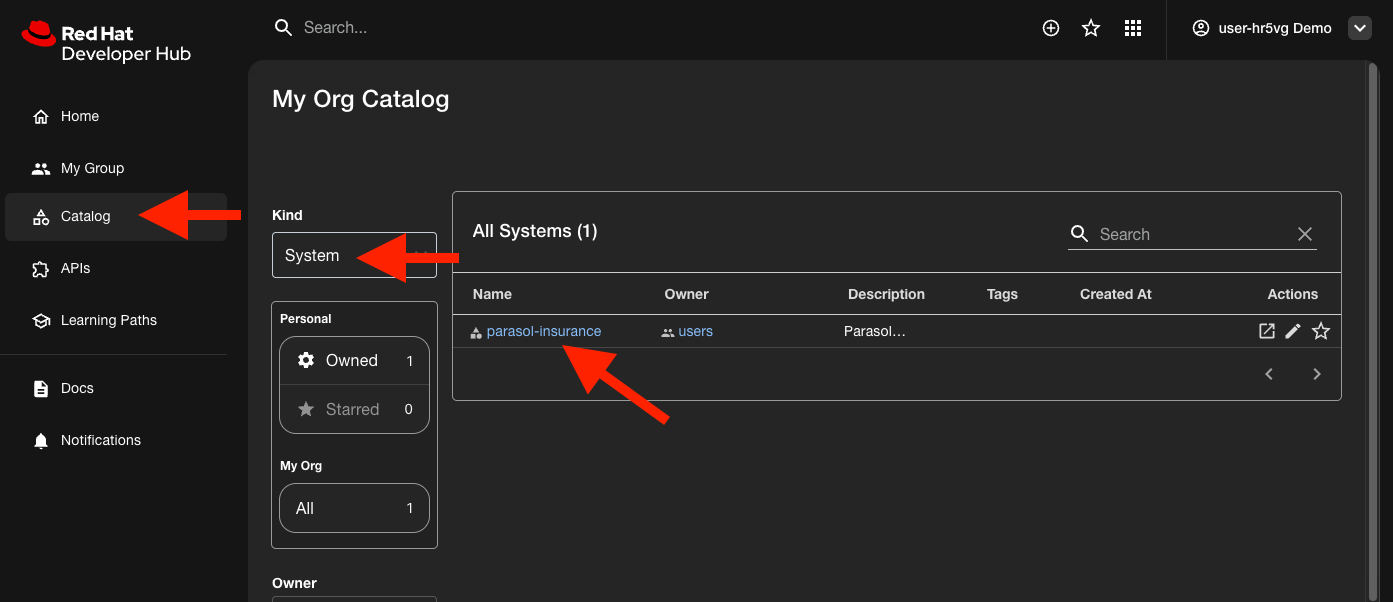The height and width of the screenshot is (602, 1393).
Task: Open Notifications in the sidebar
Action: pyautogui.click(x=116, y=440)
